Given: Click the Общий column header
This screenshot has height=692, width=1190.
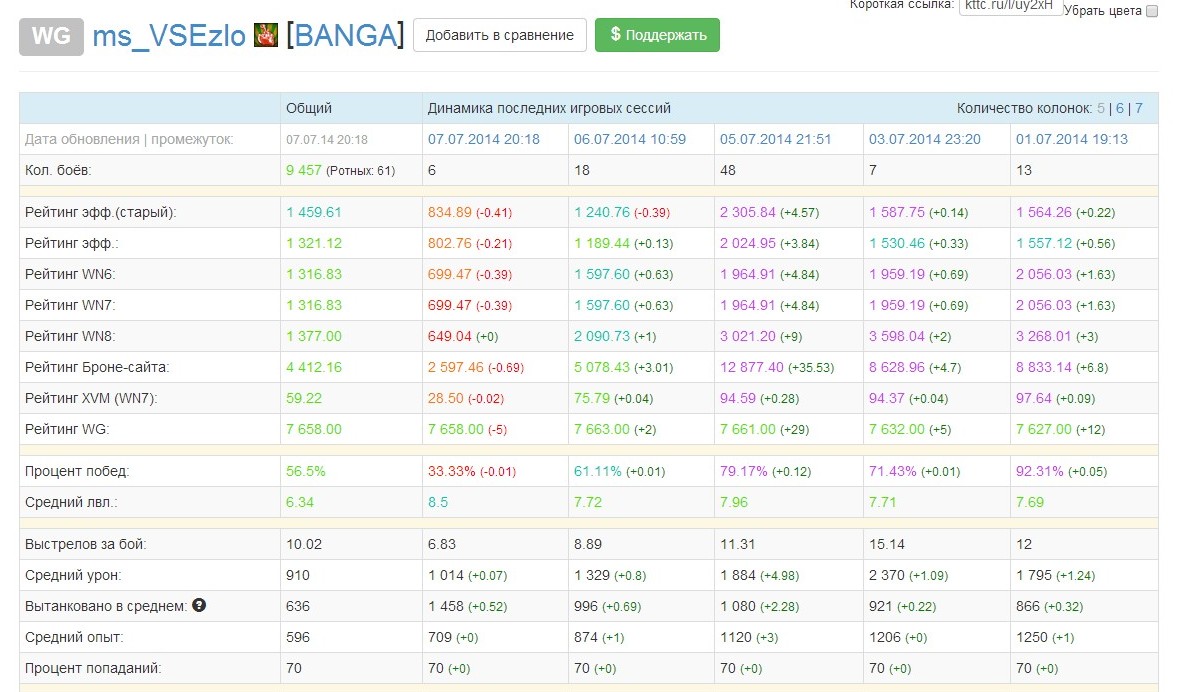Looking at the screenshot, I should 309,108.
